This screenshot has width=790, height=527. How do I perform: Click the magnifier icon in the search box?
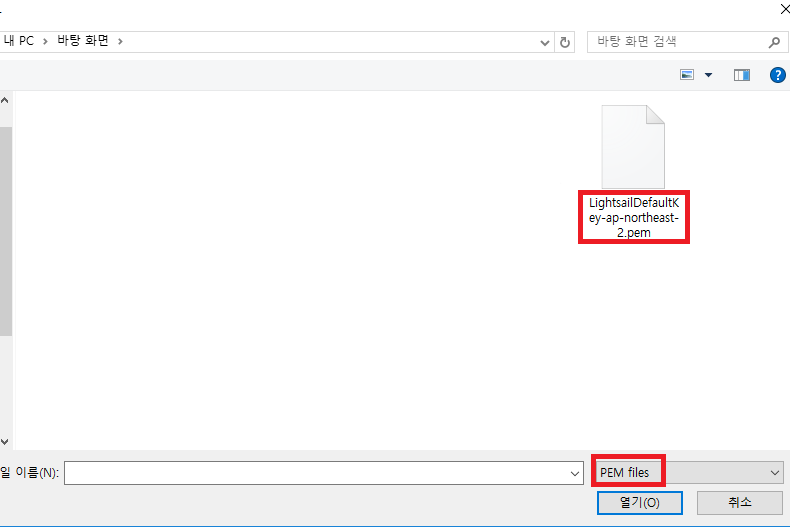[774, 42]
